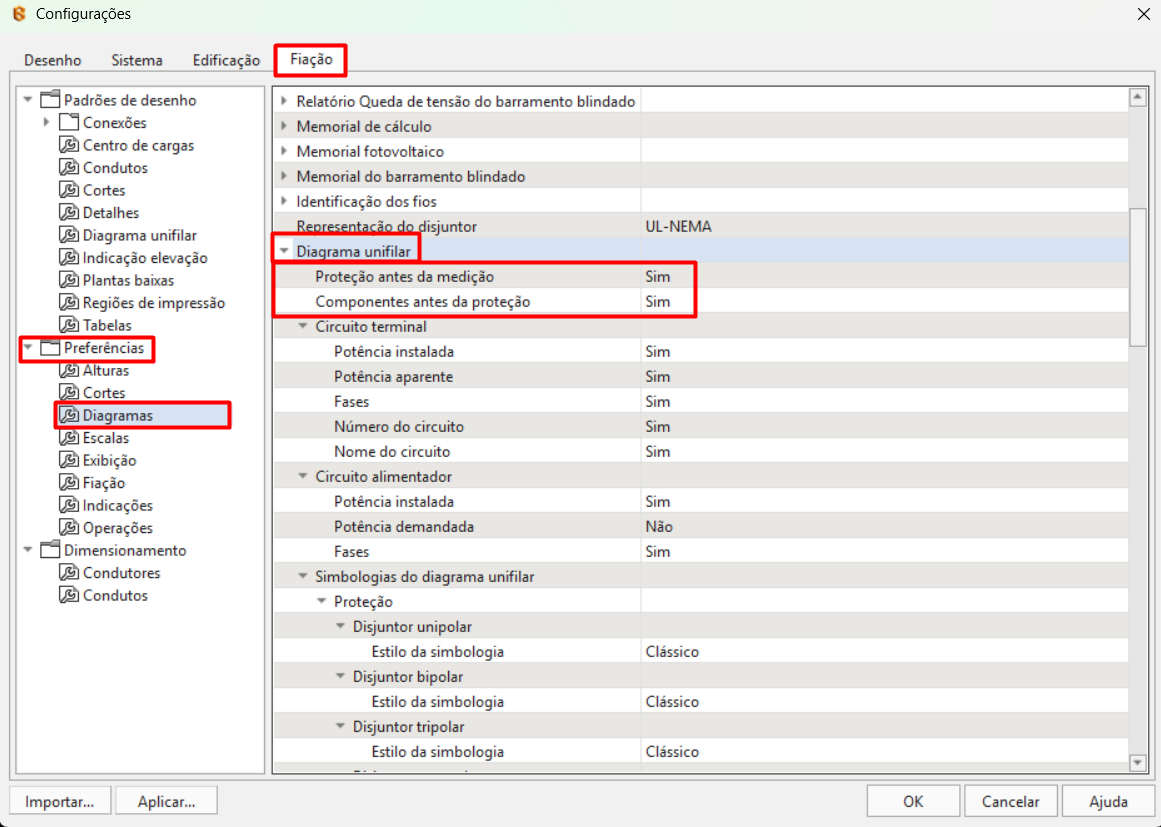Open the Desenho tab
Screen dimensions: 1161x827
point(53,60)
